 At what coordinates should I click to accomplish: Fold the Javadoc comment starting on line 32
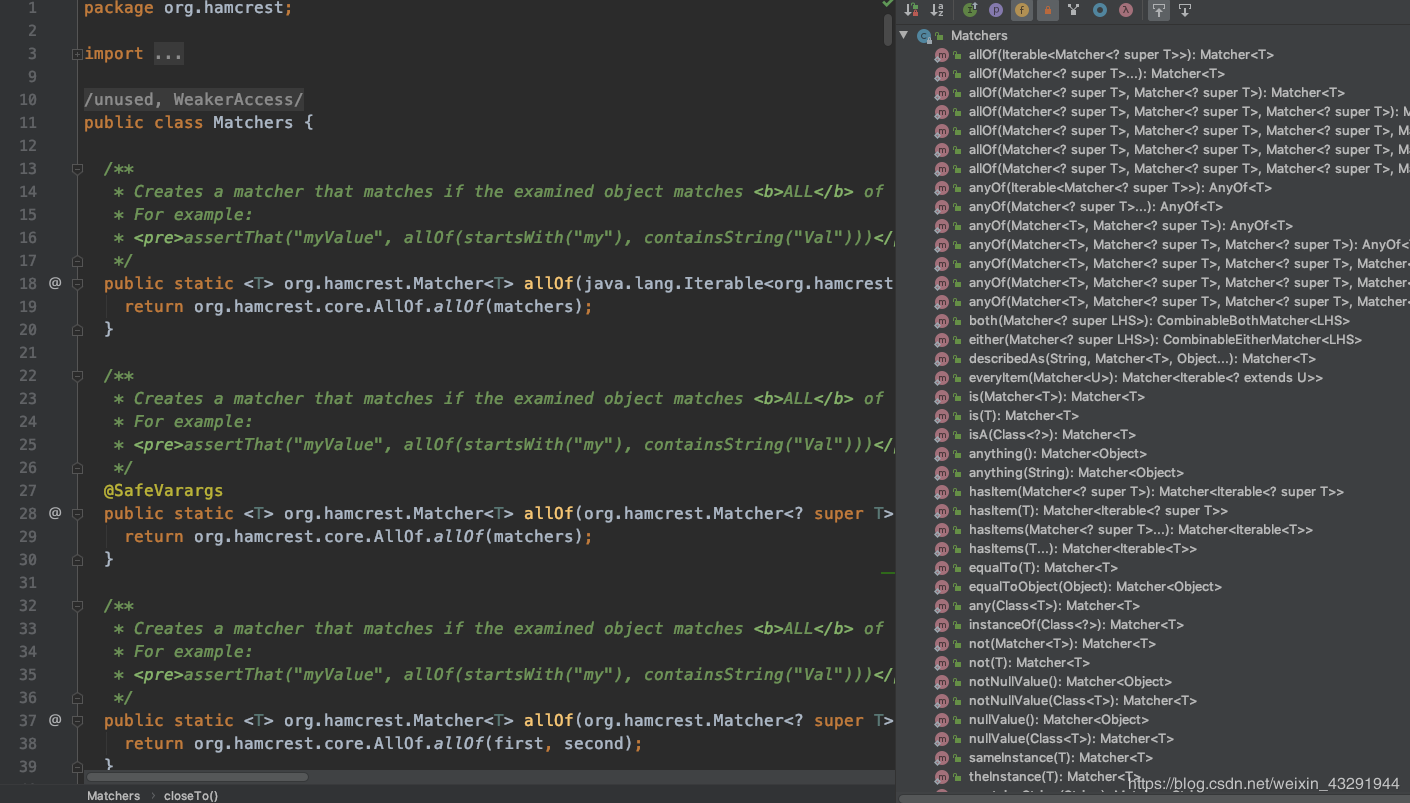tap(77, 606)
